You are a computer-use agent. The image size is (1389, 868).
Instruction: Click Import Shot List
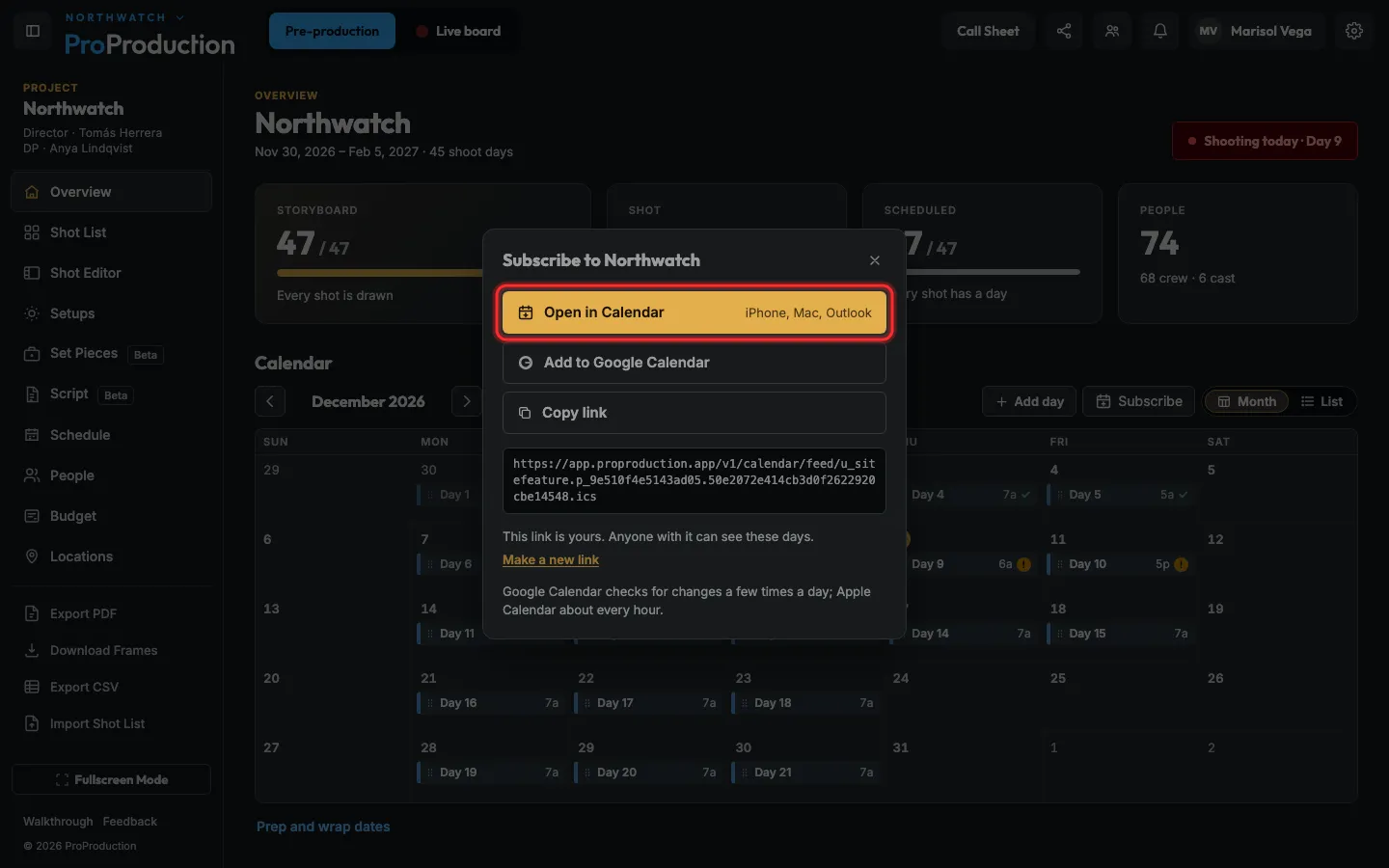[112, 723]
